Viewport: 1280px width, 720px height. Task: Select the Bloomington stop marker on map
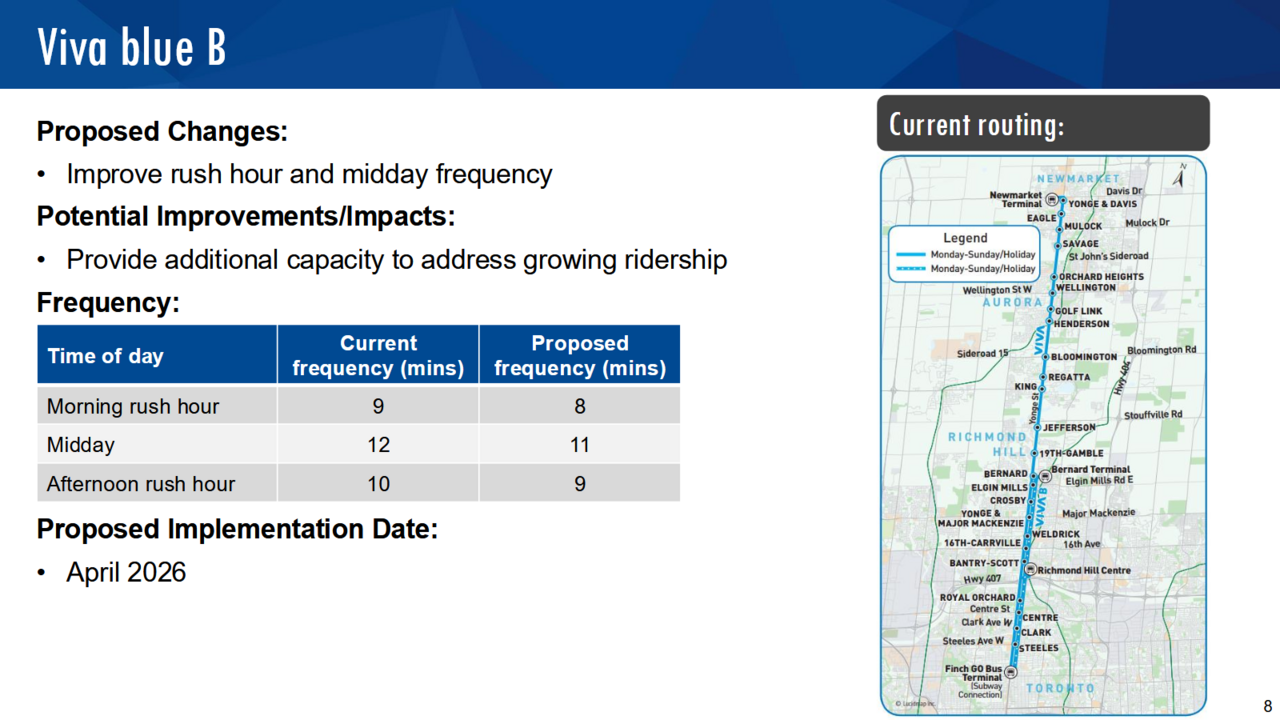(1045, 357)
